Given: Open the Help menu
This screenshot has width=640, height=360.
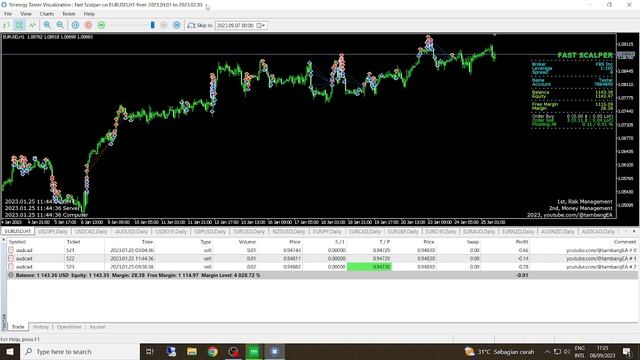Looking at the screenshot, I should (89, 14).
